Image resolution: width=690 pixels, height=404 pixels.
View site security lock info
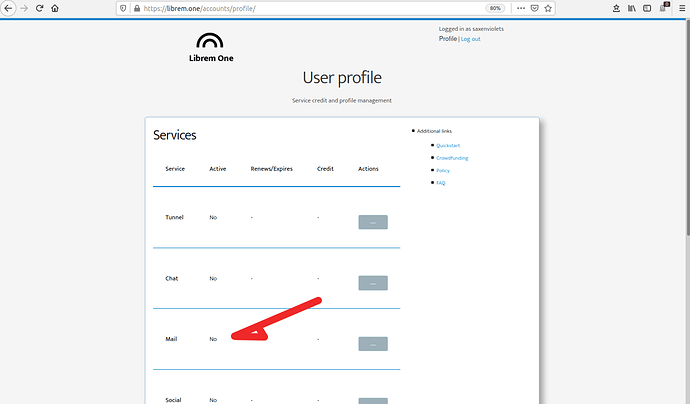[x=137, y=8]
